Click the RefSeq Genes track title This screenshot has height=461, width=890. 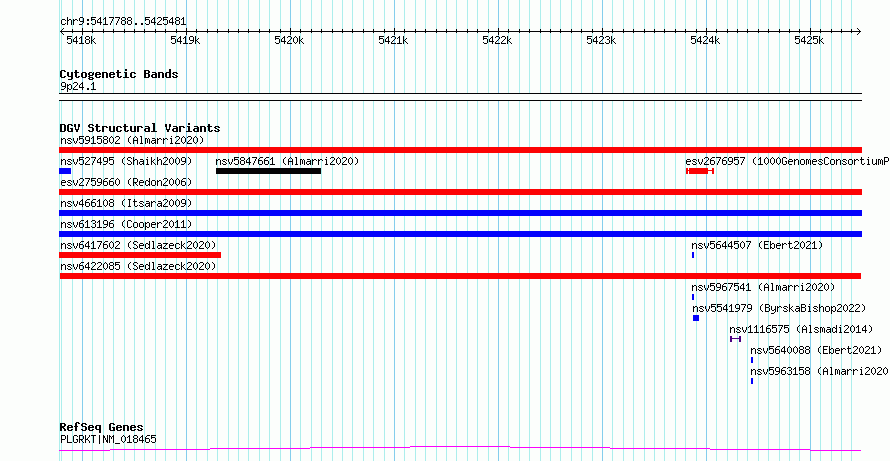click(101, 428)
